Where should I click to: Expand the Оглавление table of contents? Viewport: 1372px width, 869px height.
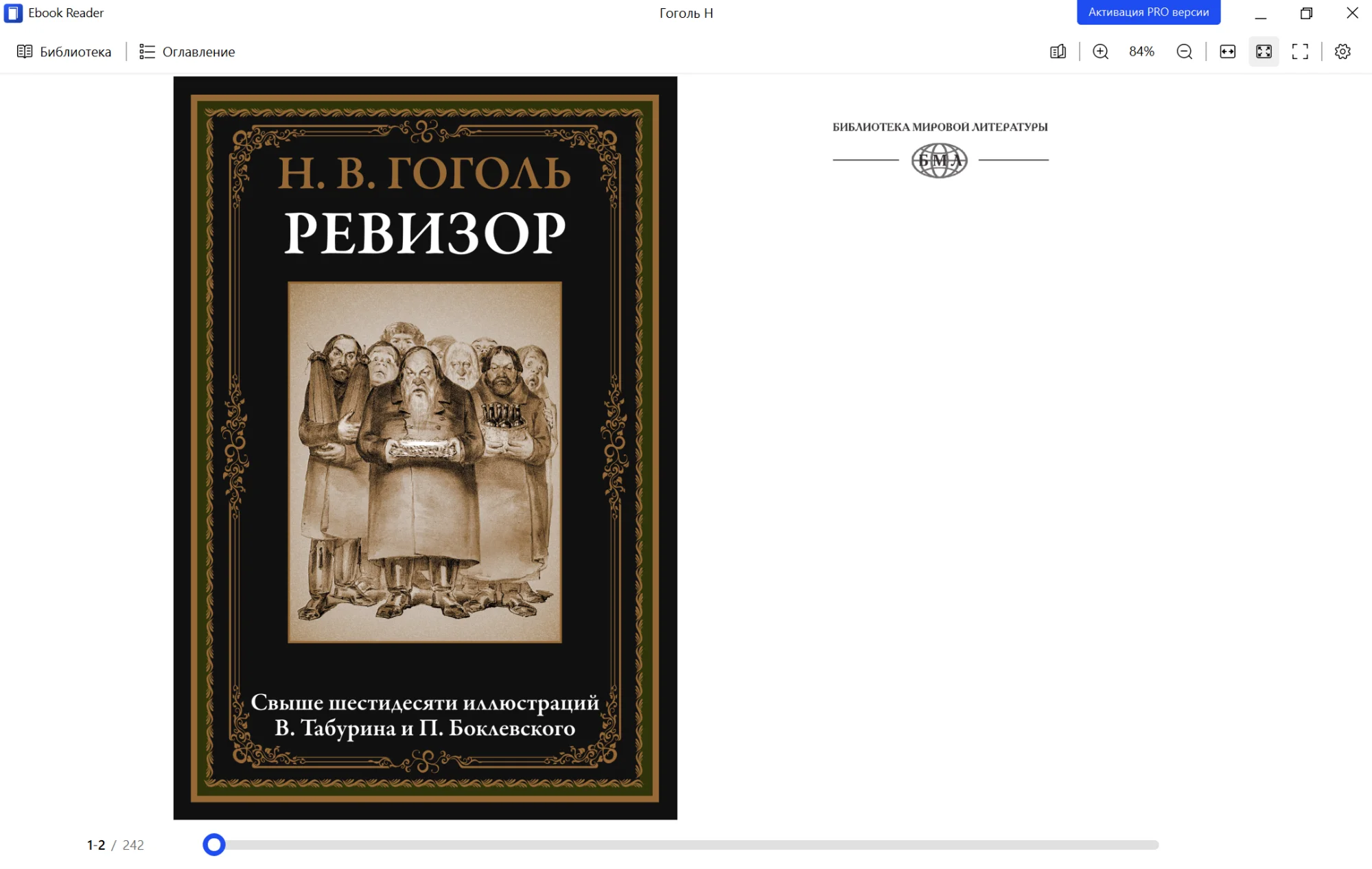pos(187,51)
